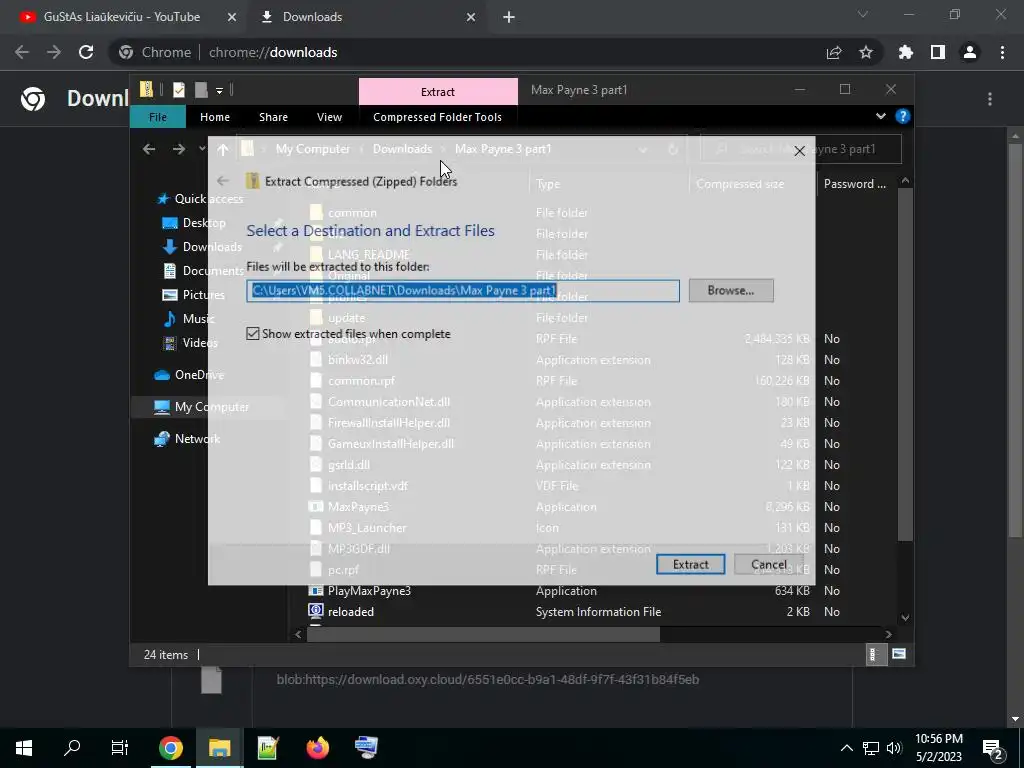
Task: Select Music in the navigation pane
Action: (188, 319)
